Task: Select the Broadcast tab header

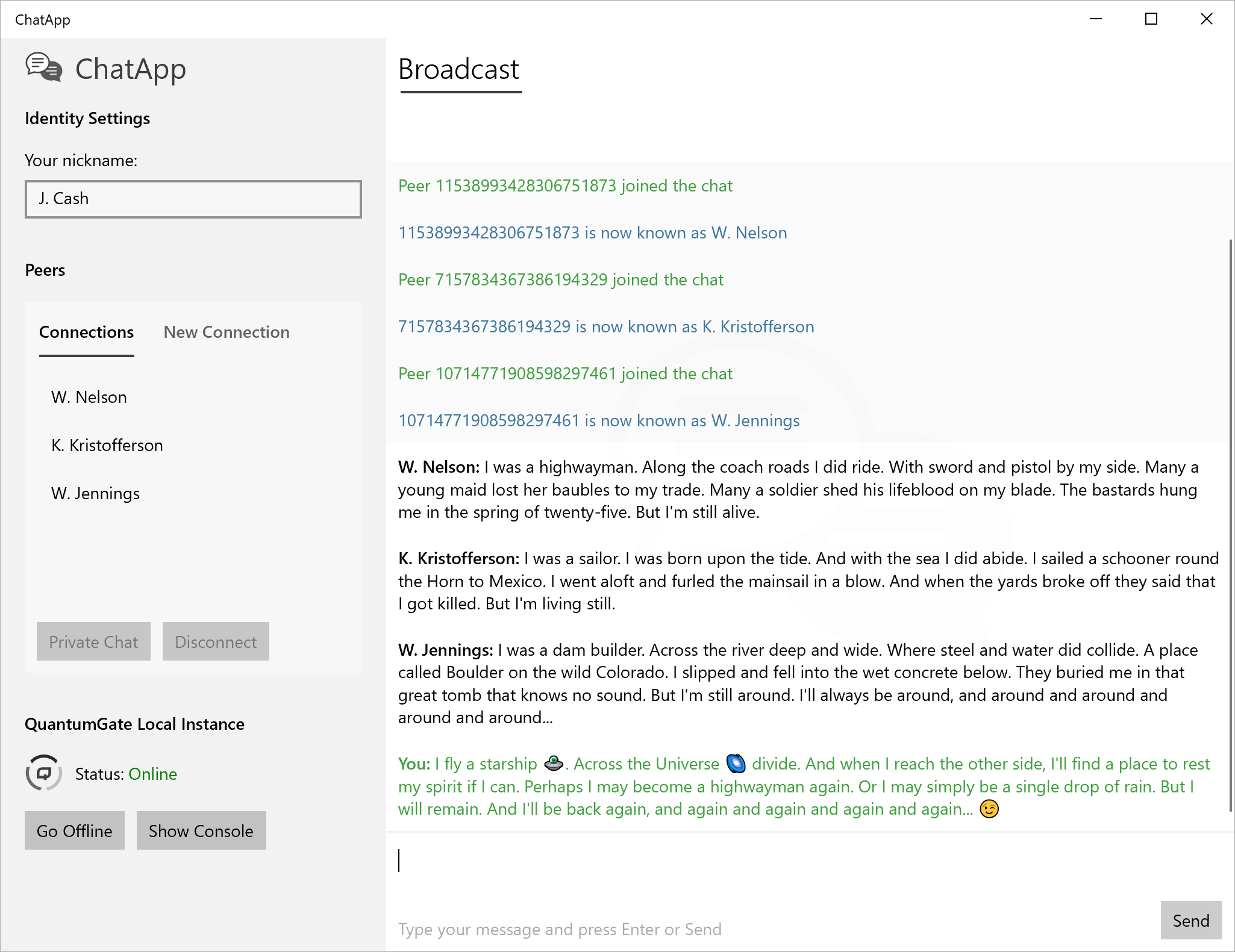Action: pos(459,70)
